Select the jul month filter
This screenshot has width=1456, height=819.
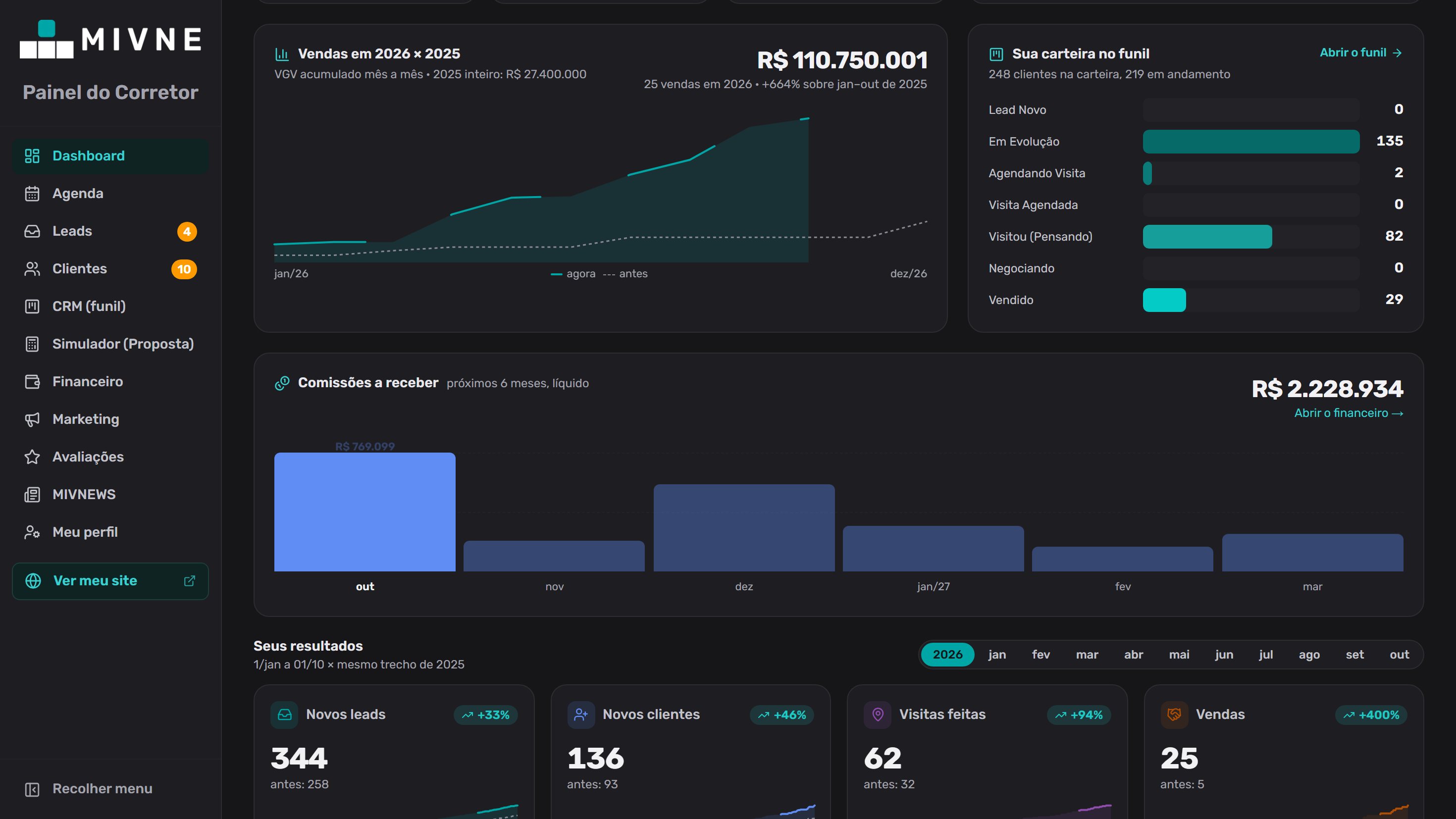click(x=1265, y=655)
